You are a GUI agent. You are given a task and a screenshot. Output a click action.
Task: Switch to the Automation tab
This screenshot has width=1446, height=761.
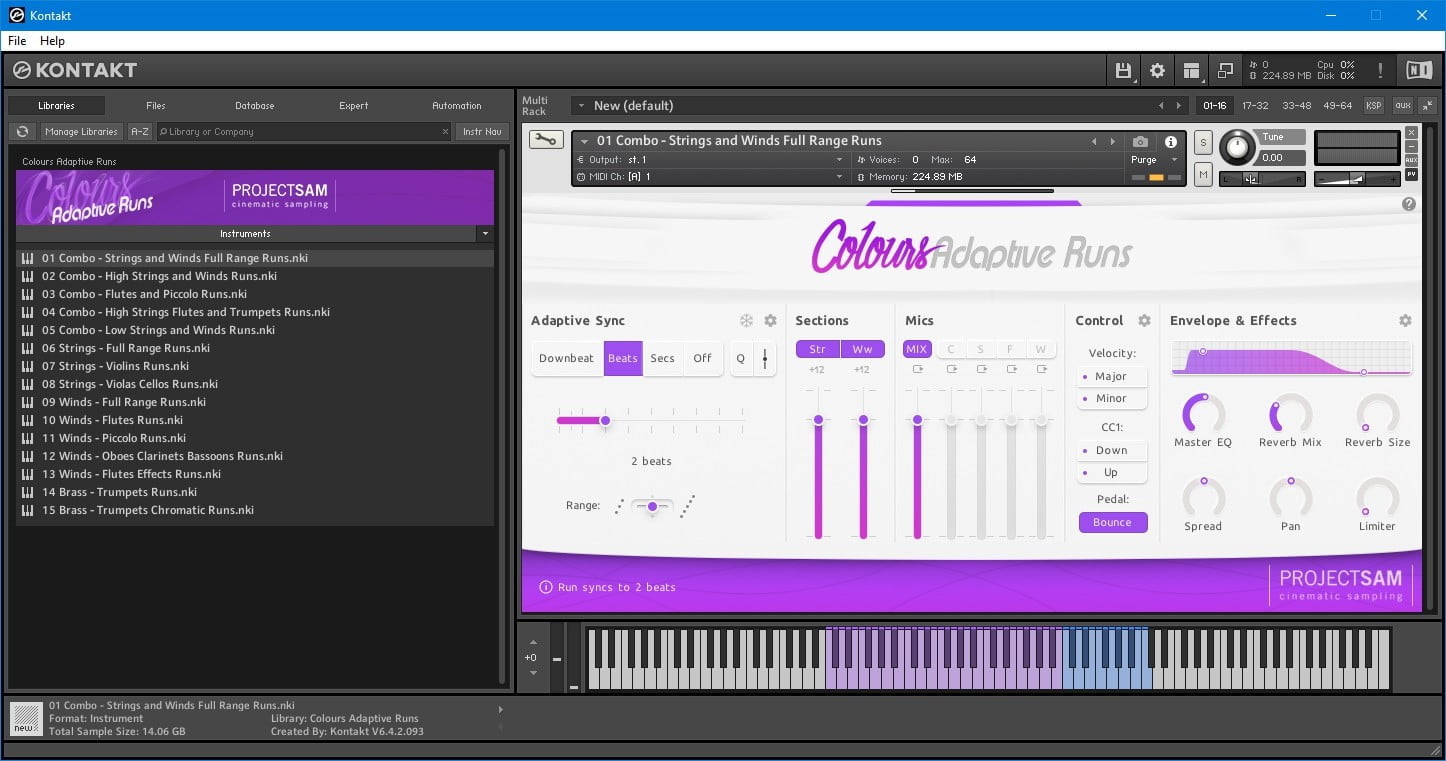(x=457, y=105)
